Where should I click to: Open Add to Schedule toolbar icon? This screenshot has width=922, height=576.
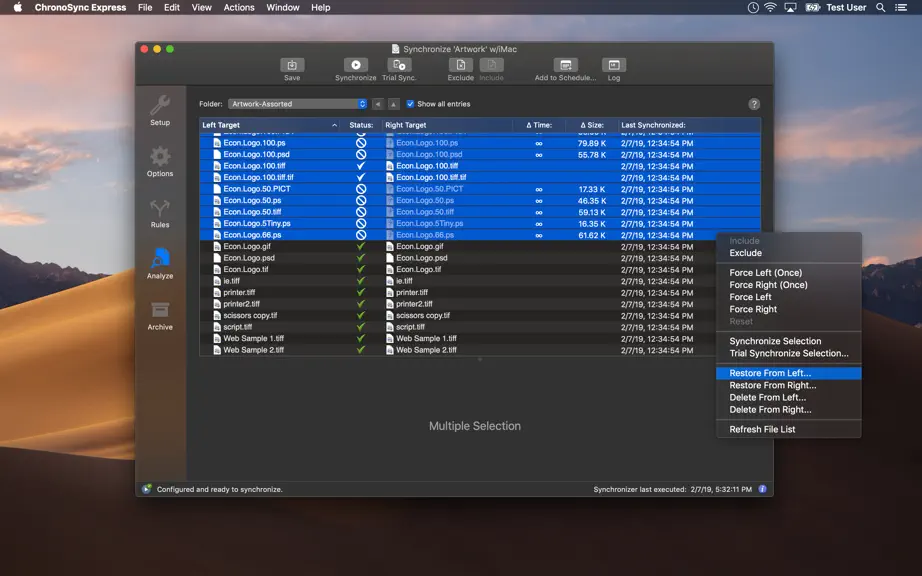pos(566,65)
